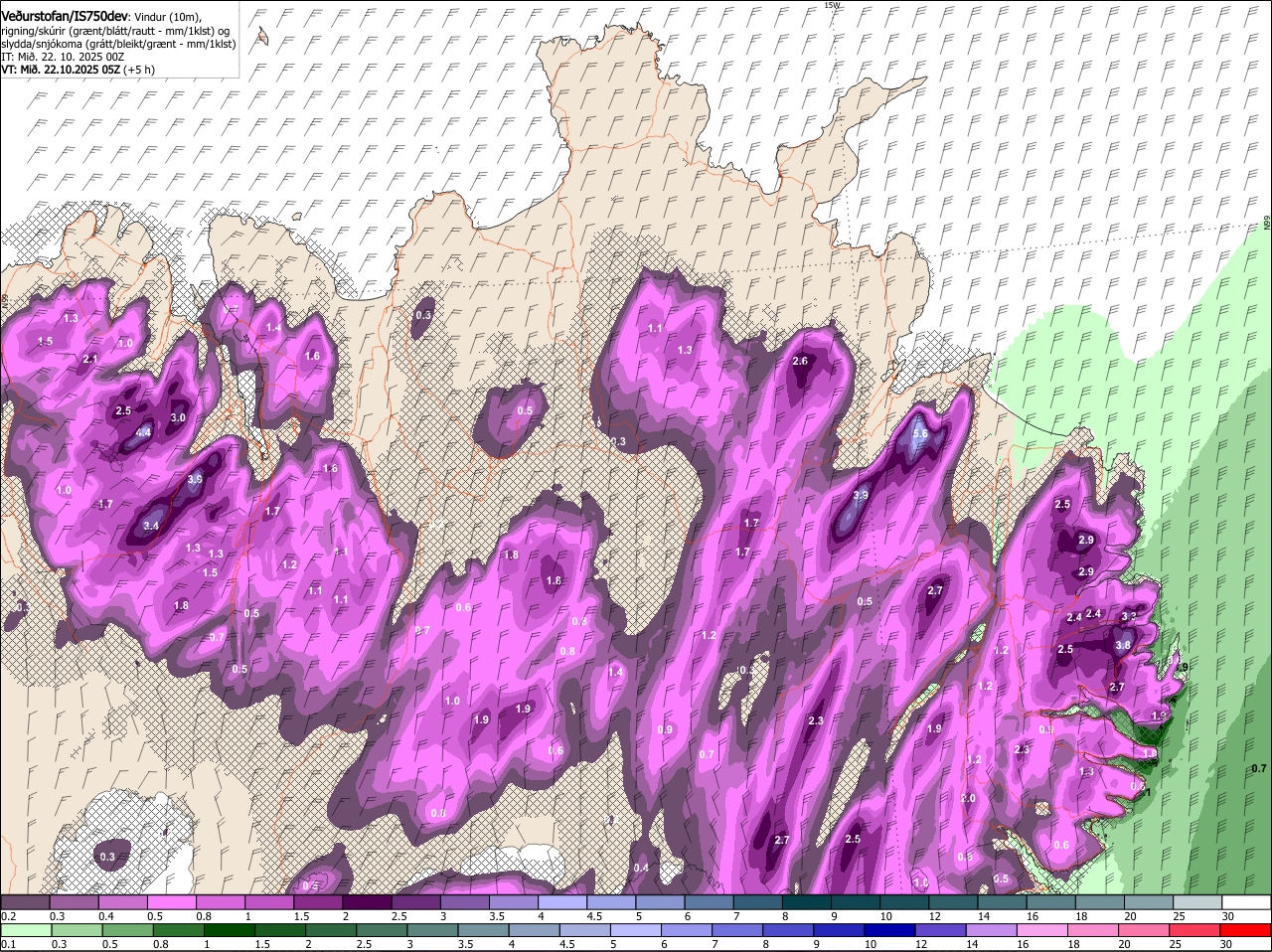Pick the pale green 0.1 swatch in the lower legend
This screenshot has width=1272, height=952.
click(x=24, y=930)
